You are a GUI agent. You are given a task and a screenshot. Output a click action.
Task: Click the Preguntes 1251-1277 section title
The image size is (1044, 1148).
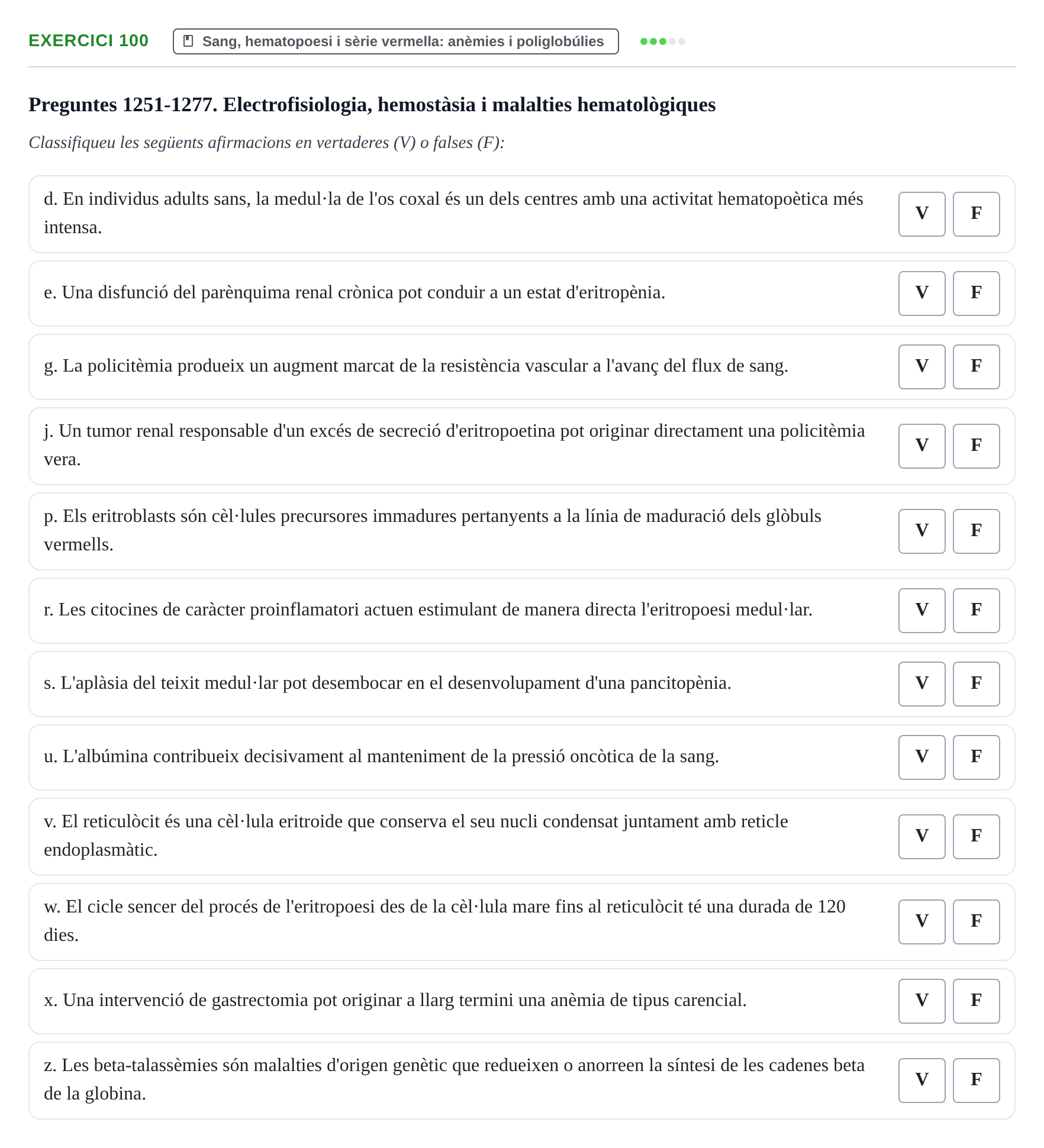coord(372,105)
